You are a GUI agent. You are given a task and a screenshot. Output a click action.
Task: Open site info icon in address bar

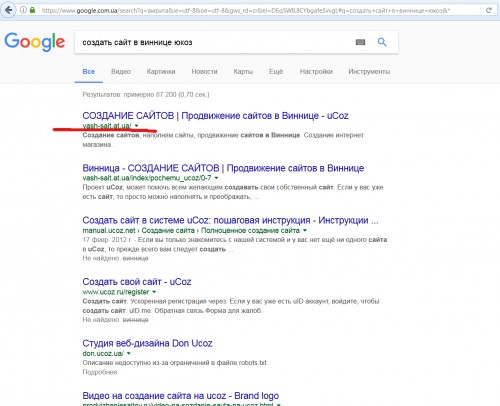tap(23, 10)
